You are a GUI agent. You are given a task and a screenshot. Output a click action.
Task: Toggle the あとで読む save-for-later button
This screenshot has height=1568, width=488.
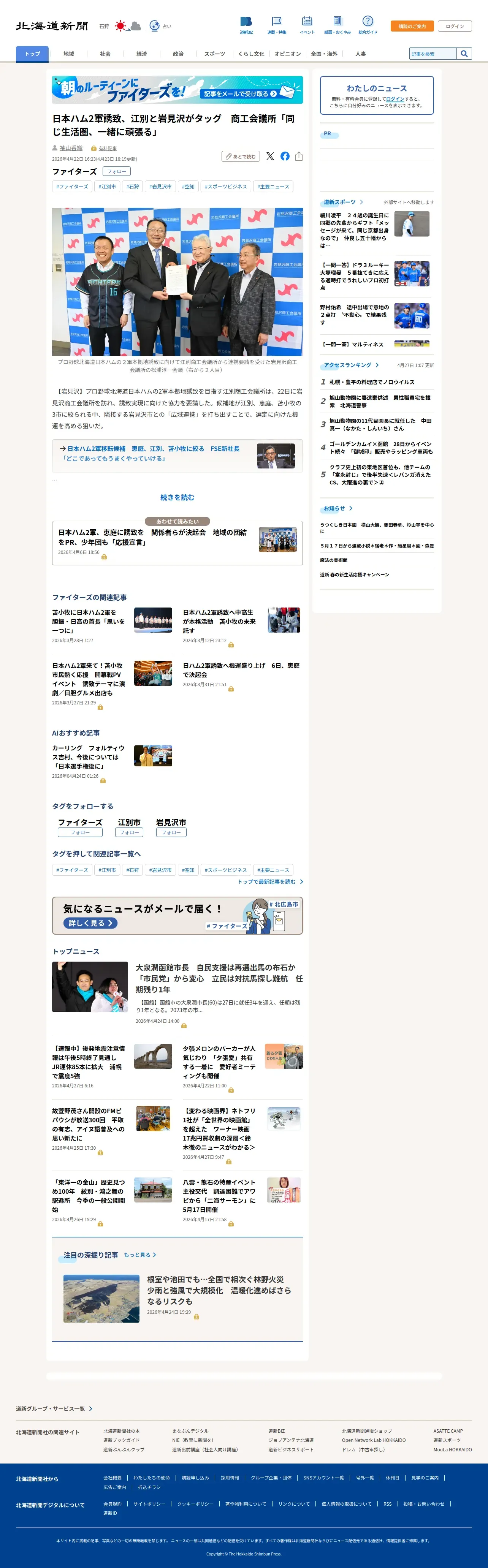[241, 157]
